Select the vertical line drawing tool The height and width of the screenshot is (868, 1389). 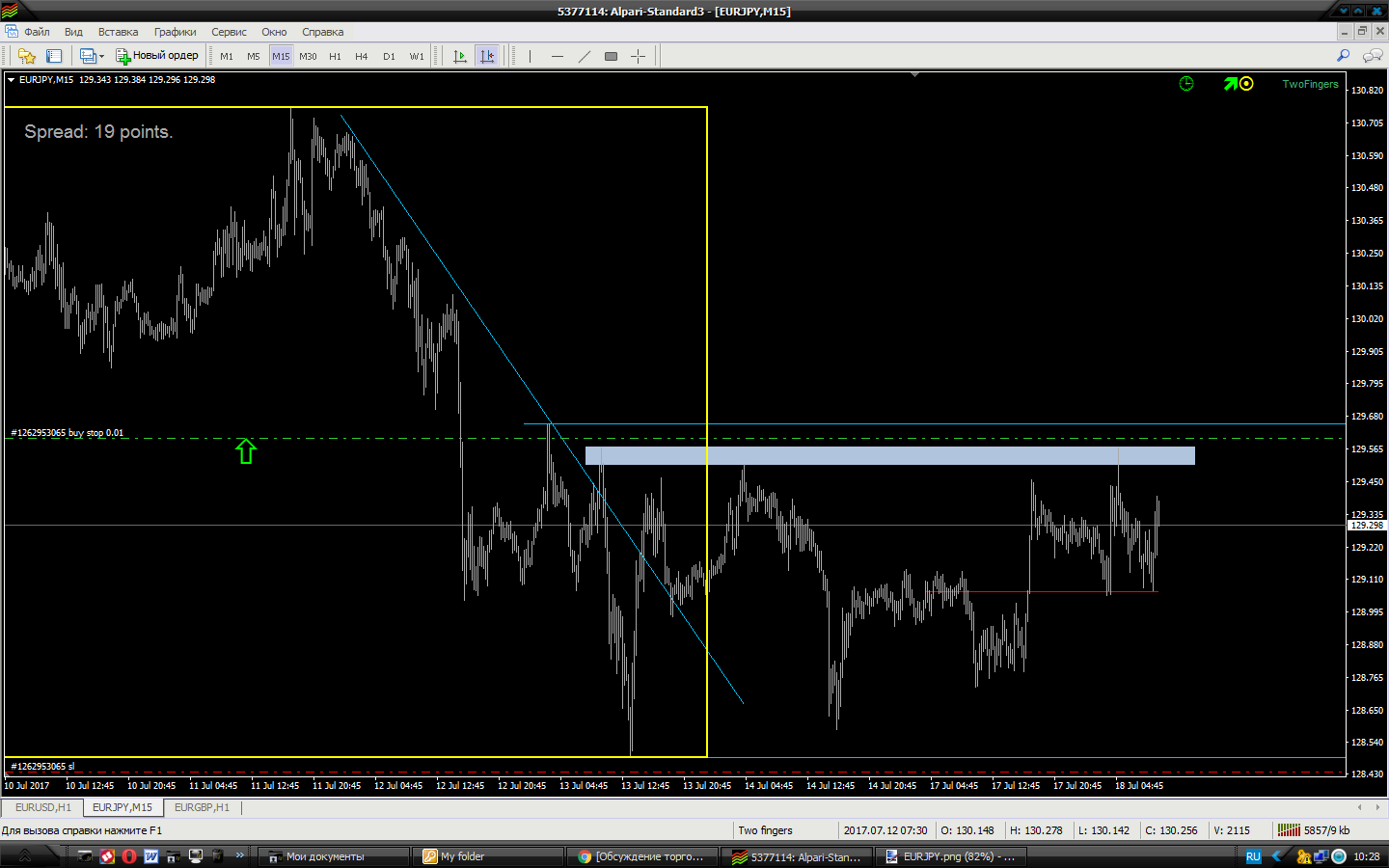click(x=531, y=56)
